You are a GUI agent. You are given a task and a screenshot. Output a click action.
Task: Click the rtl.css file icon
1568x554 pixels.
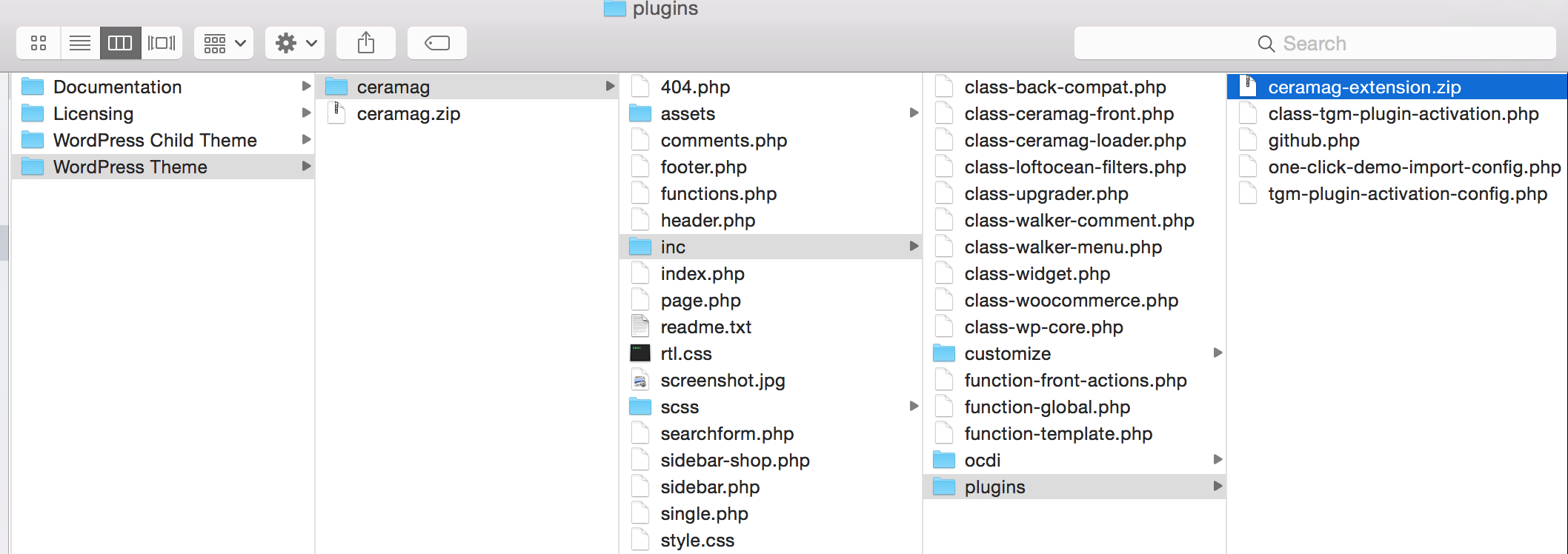point(640,353)
